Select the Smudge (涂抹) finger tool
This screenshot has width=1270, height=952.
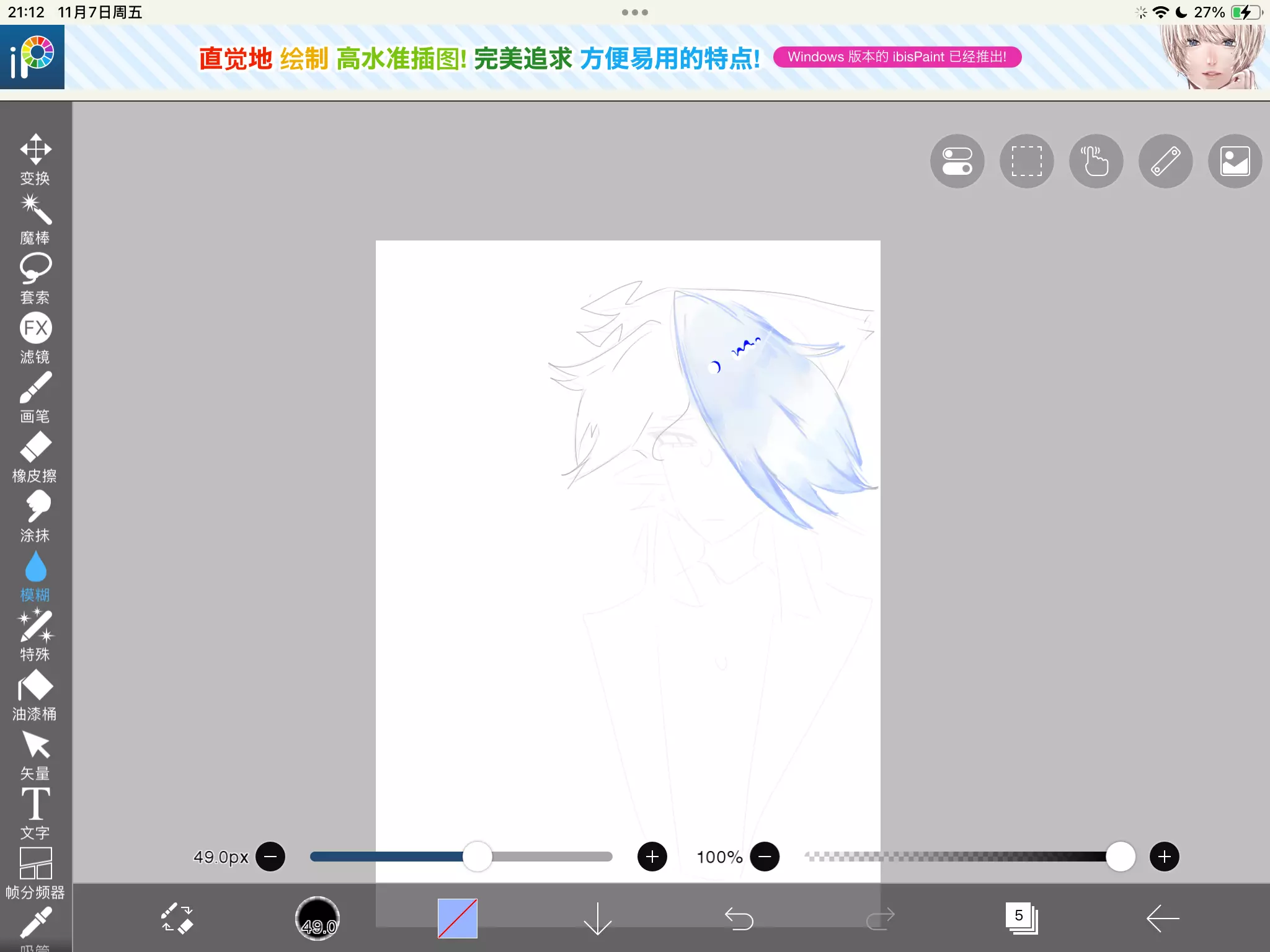pos(35,516)
